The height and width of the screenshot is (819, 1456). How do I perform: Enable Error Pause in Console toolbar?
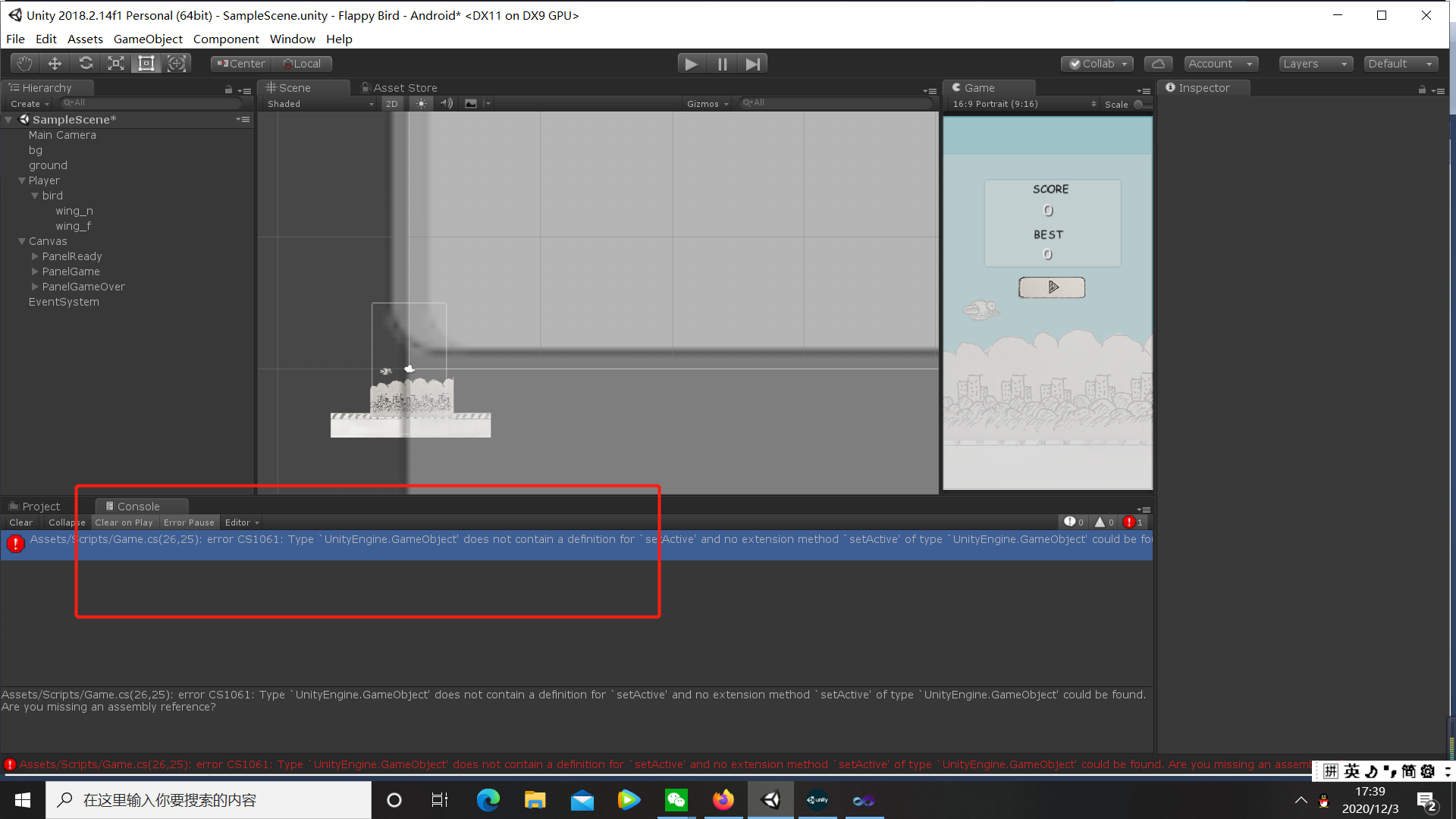click(188, 522)
